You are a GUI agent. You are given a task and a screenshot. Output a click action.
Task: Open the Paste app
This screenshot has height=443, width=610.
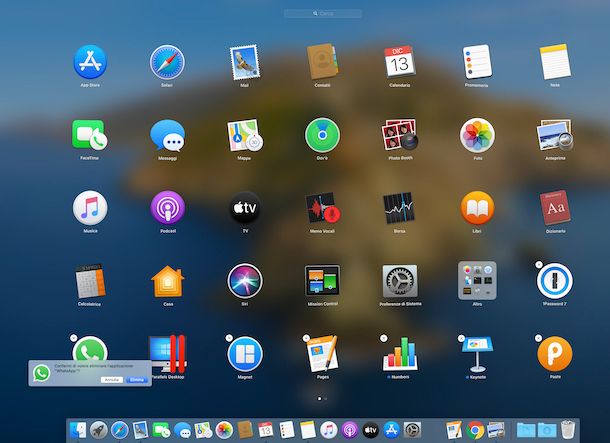point(555,354)
